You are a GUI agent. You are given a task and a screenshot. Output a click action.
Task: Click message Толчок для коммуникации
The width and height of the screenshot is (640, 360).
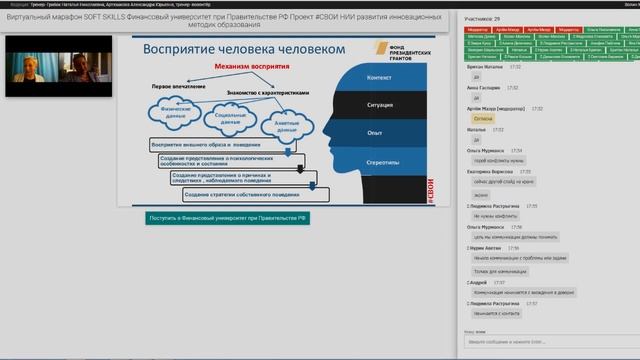point(500,271)
